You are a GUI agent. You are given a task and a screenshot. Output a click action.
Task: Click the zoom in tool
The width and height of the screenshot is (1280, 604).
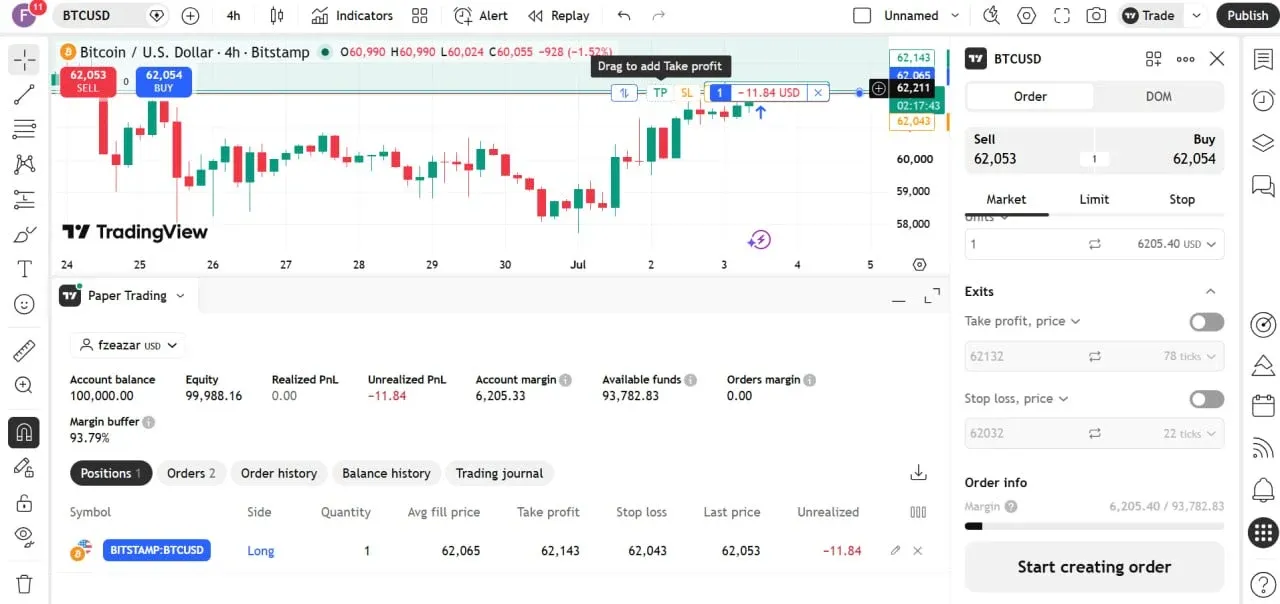[x=24, y=386]
